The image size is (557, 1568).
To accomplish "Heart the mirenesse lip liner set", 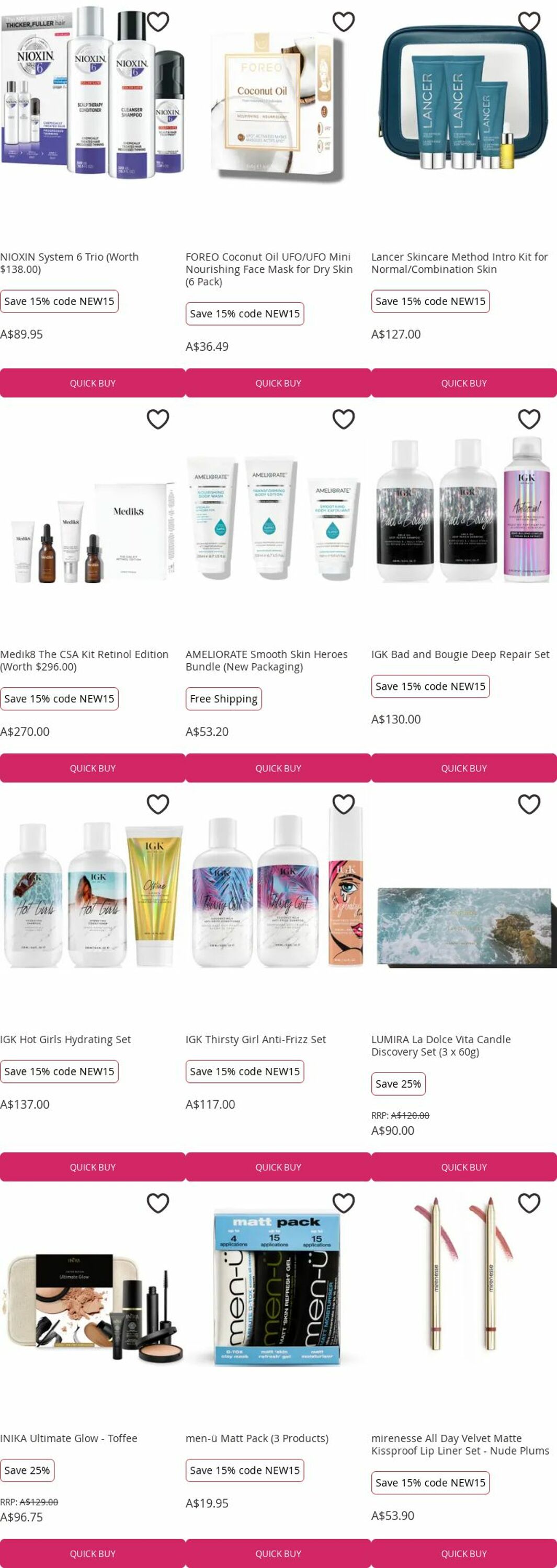I will pos(529,1203).
